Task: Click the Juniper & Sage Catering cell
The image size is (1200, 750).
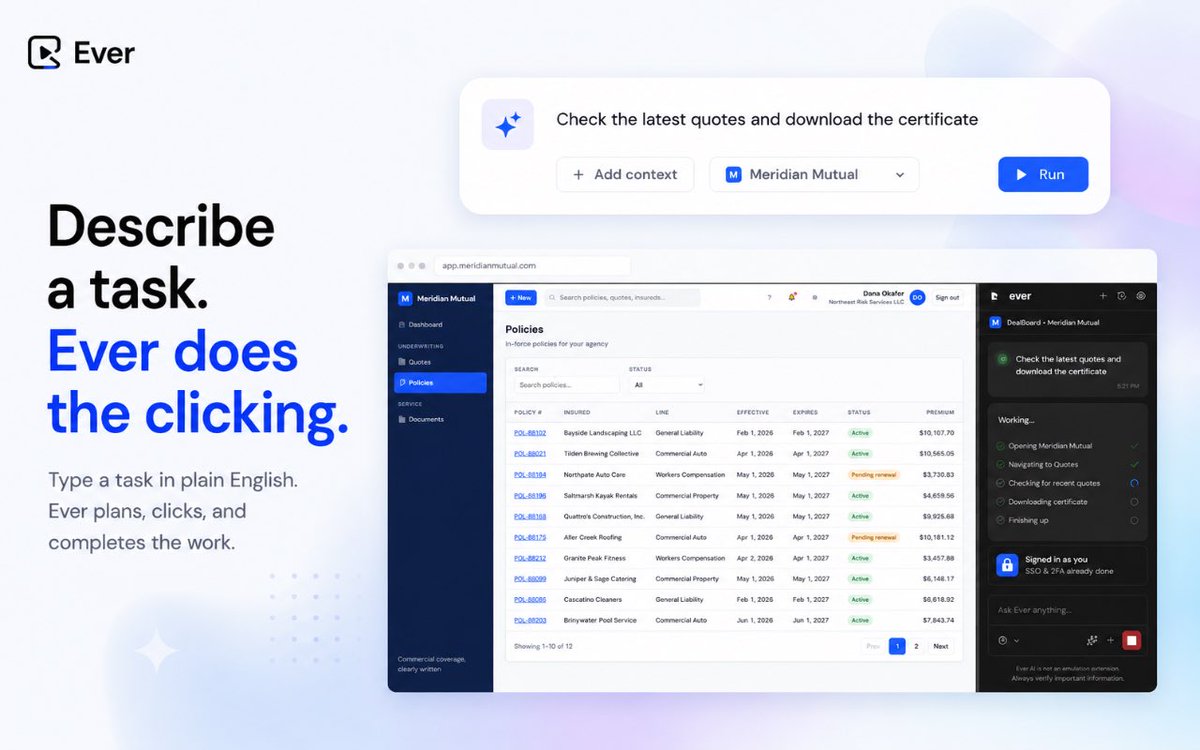Action: tap(601, 579)
